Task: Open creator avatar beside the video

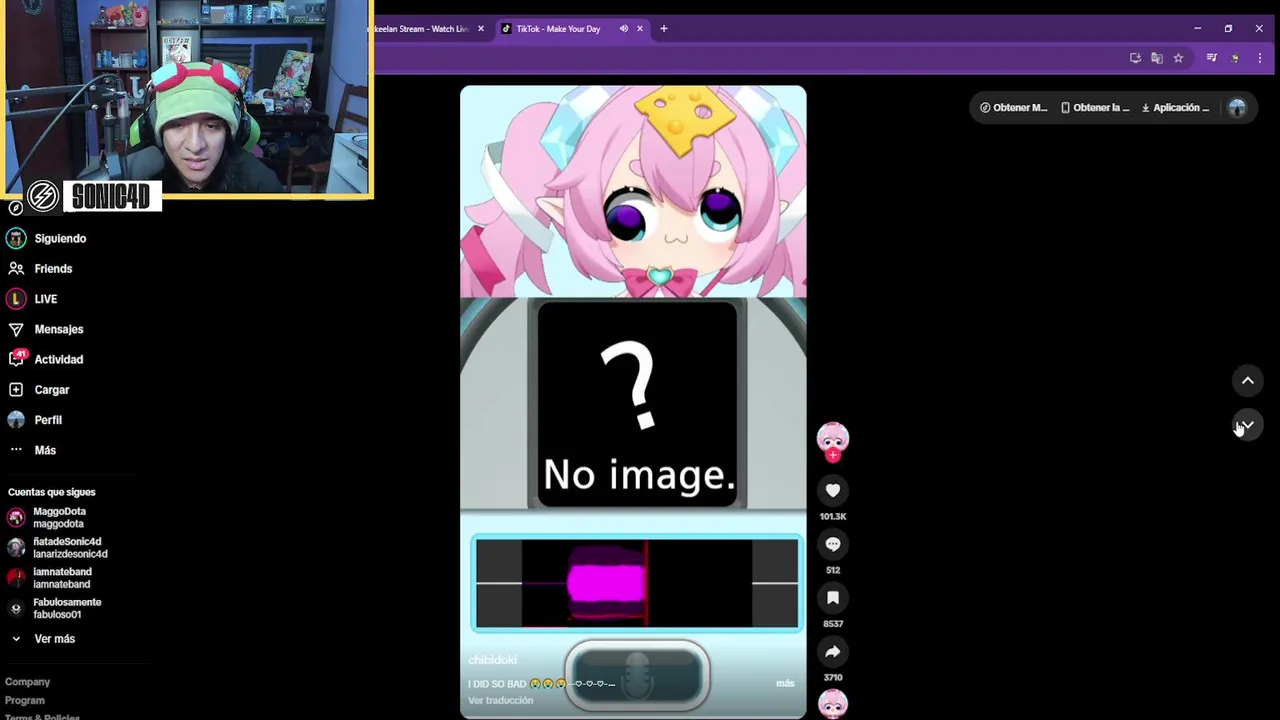Action: 833,438
